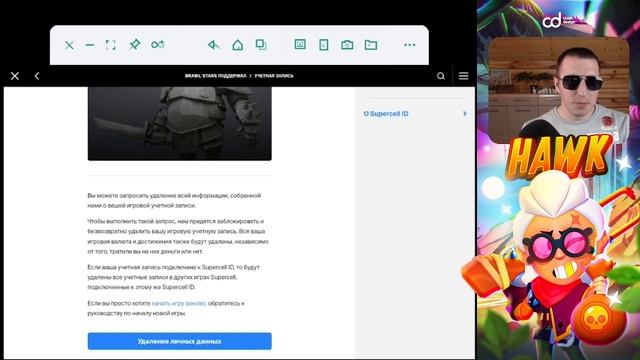This screenshot has width=640, height=360.
Task: Click the HAWK logo text on the overlay
Action: click(559, 156)
